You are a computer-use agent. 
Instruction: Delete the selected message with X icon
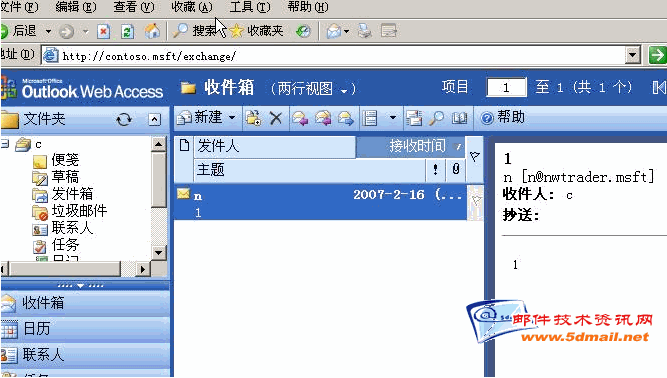click(x=276, y=118)
